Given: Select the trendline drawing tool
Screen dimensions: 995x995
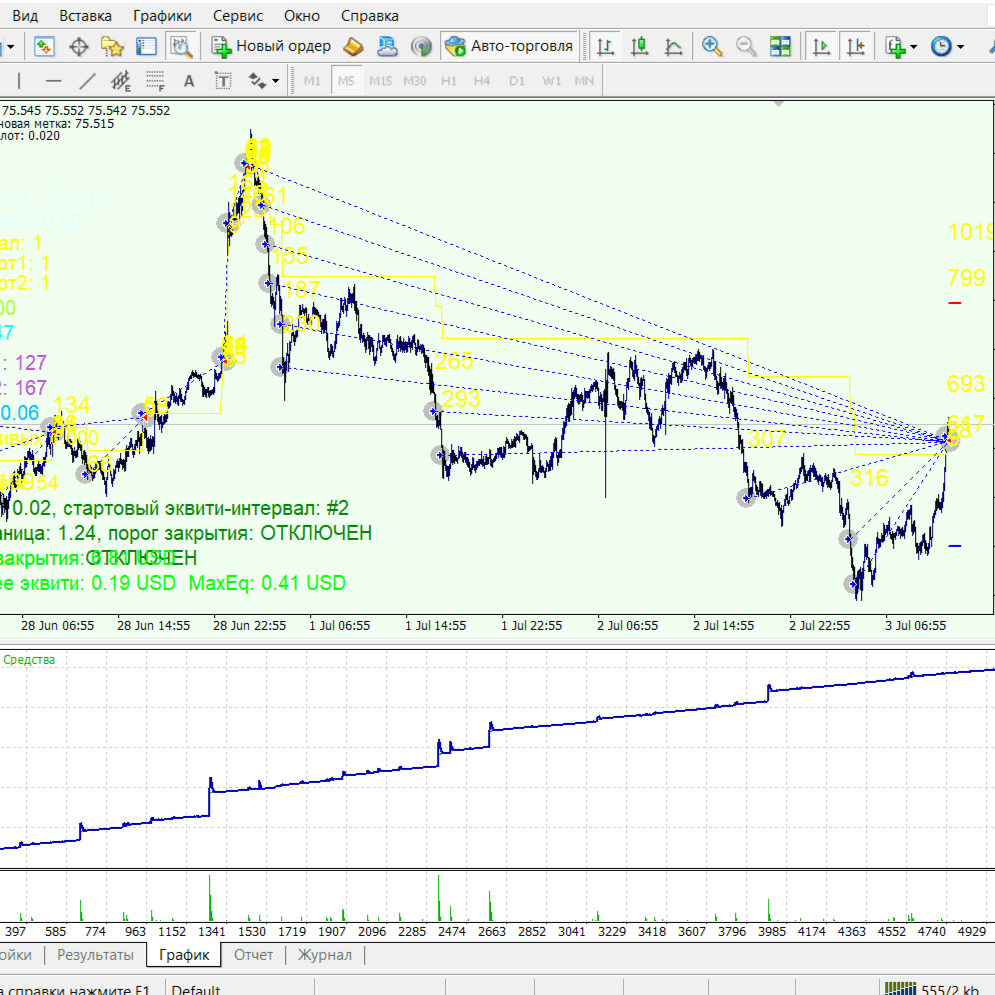Looking at the screenshot, I should coord(88,81).
